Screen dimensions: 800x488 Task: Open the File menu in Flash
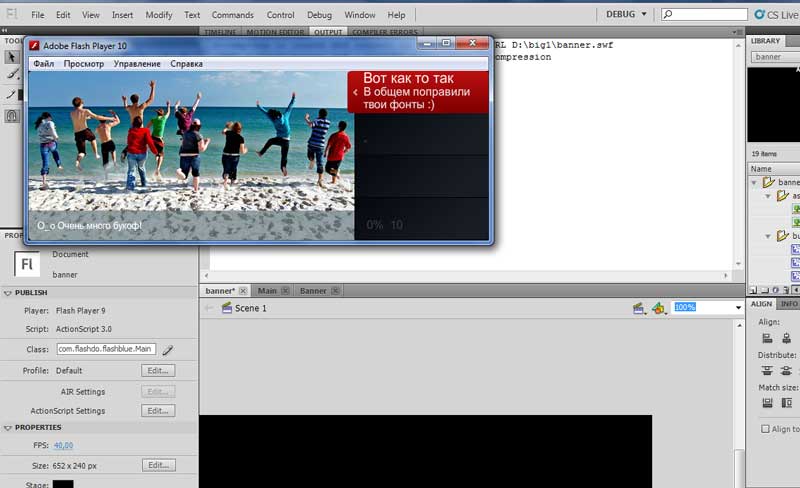[38, 15]
